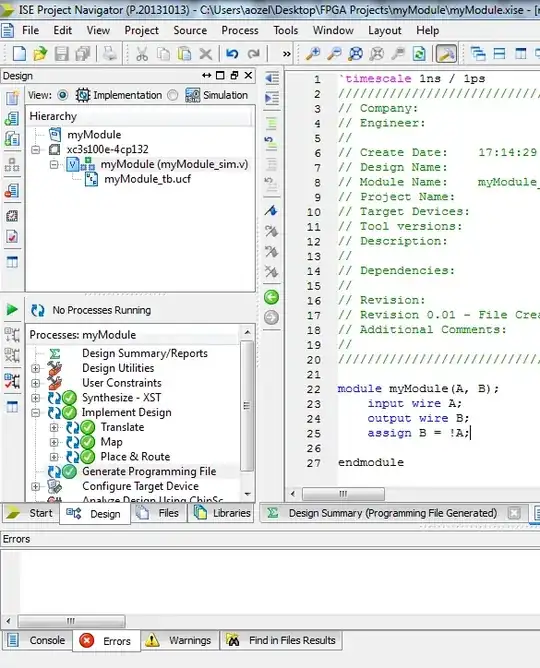This screenshot has width=540, height=668.
Task: Select the Simulation view radio button
Action: [x=173, y=95]
